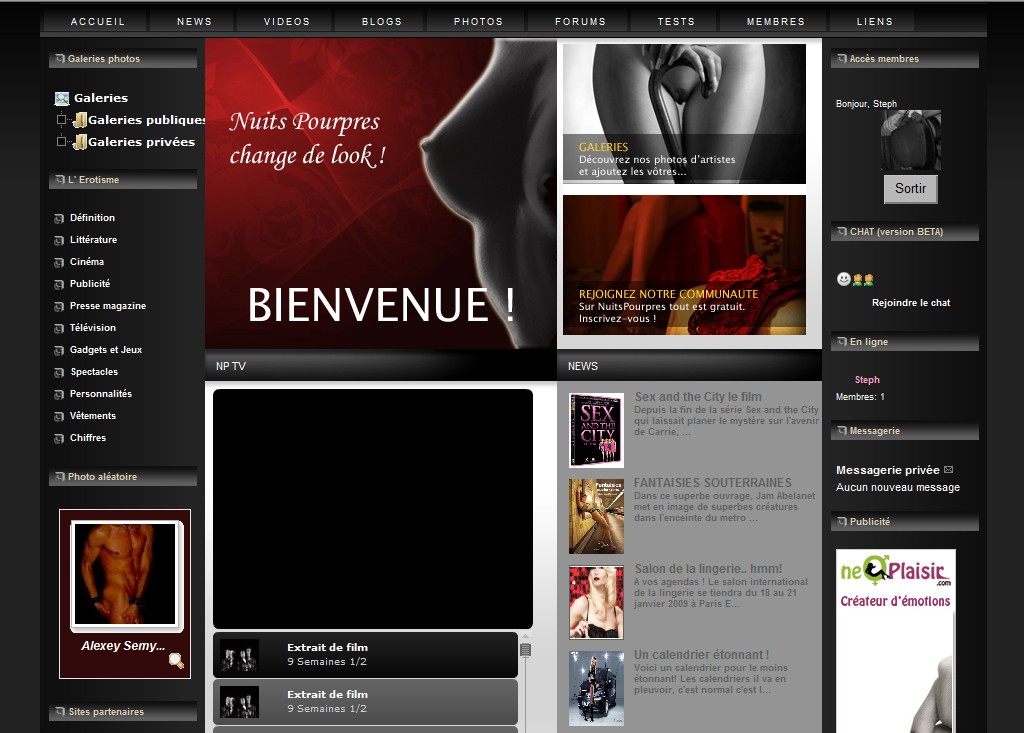Open the LIENS menu item

(x=874, y=22)
